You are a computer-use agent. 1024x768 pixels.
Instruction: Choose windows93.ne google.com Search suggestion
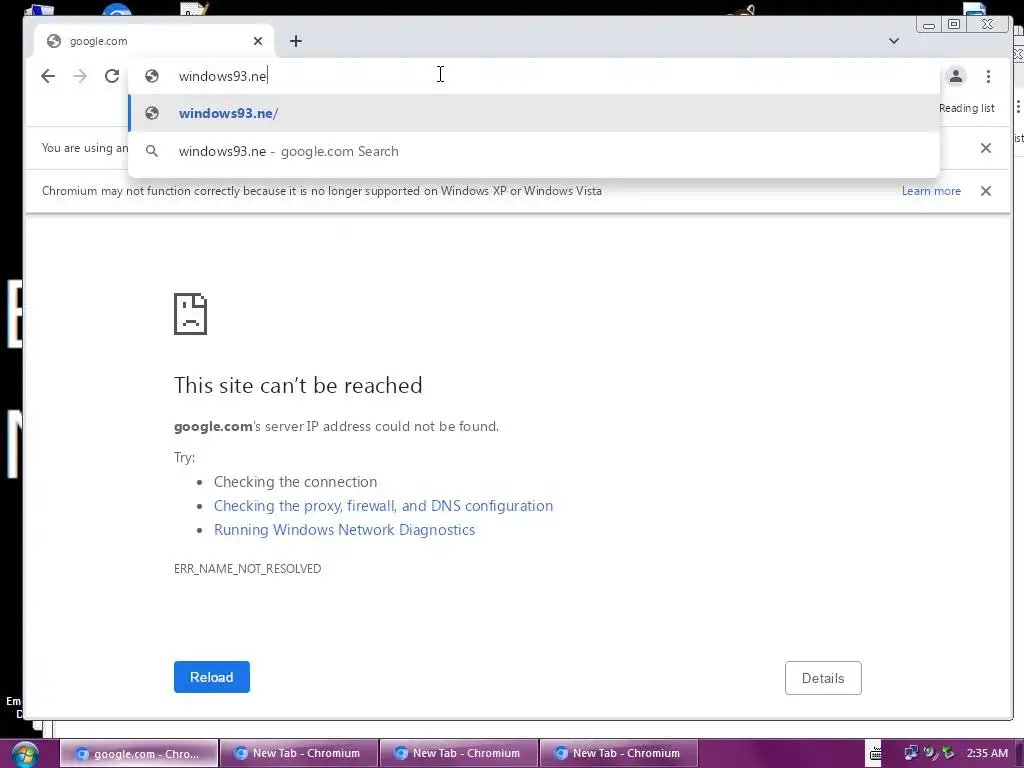click(x=534, y=152)
